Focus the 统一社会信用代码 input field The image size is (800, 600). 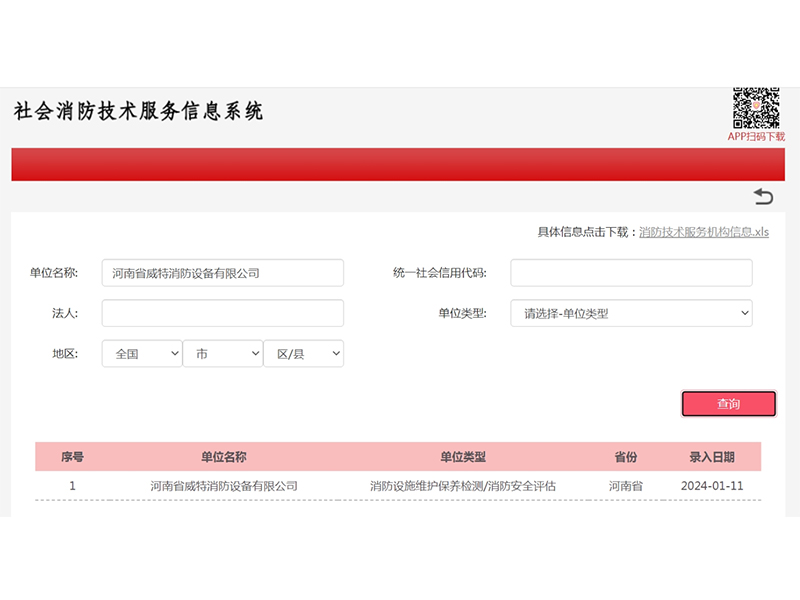pos(631,273)
